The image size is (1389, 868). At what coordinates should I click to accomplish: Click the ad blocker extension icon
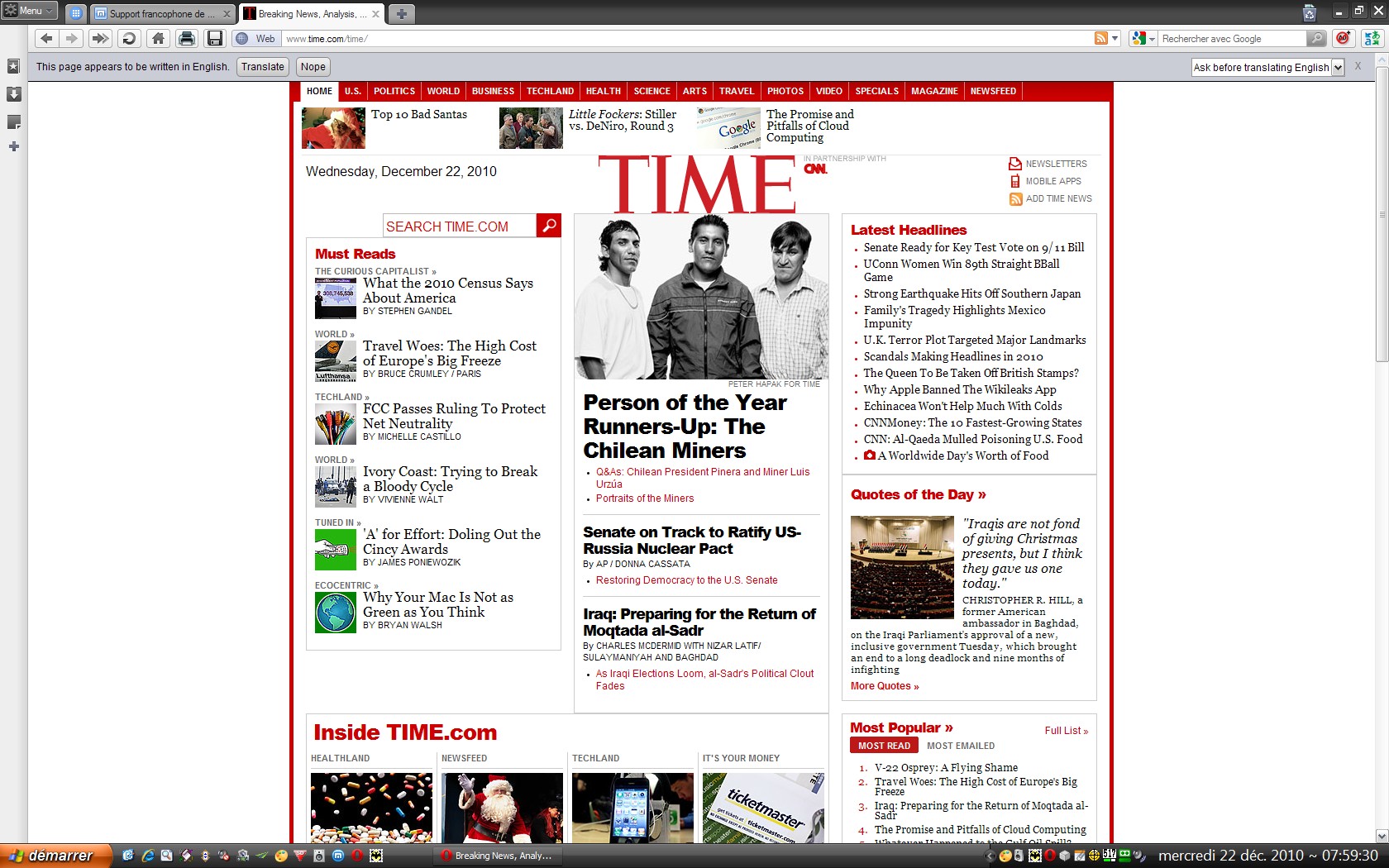(x=1344, y=38)
